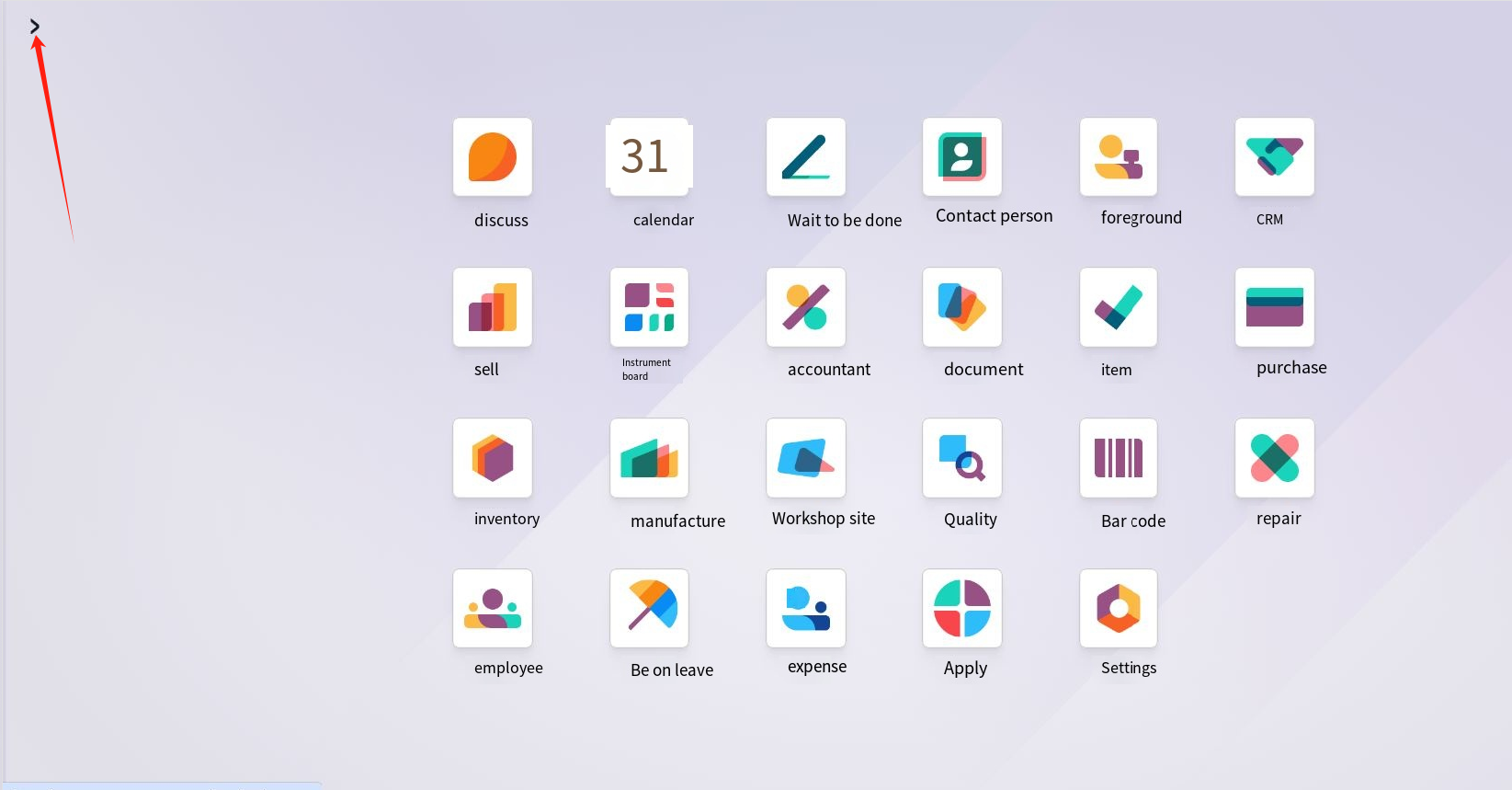Click the repair label text
The height and width of the screenshot is (790, 1512).
[1279, 519]
